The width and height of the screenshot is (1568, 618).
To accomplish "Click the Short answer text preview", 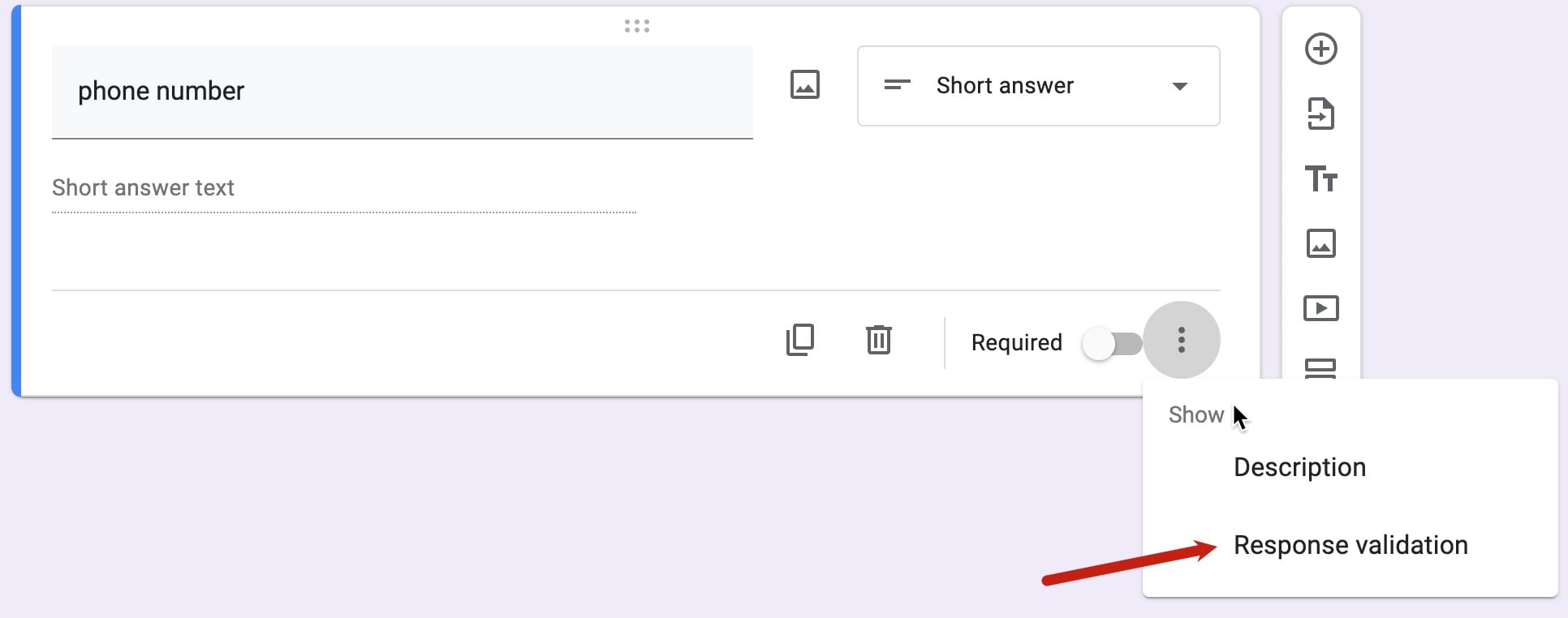I will pyautogui.click(x=144, y=187).
